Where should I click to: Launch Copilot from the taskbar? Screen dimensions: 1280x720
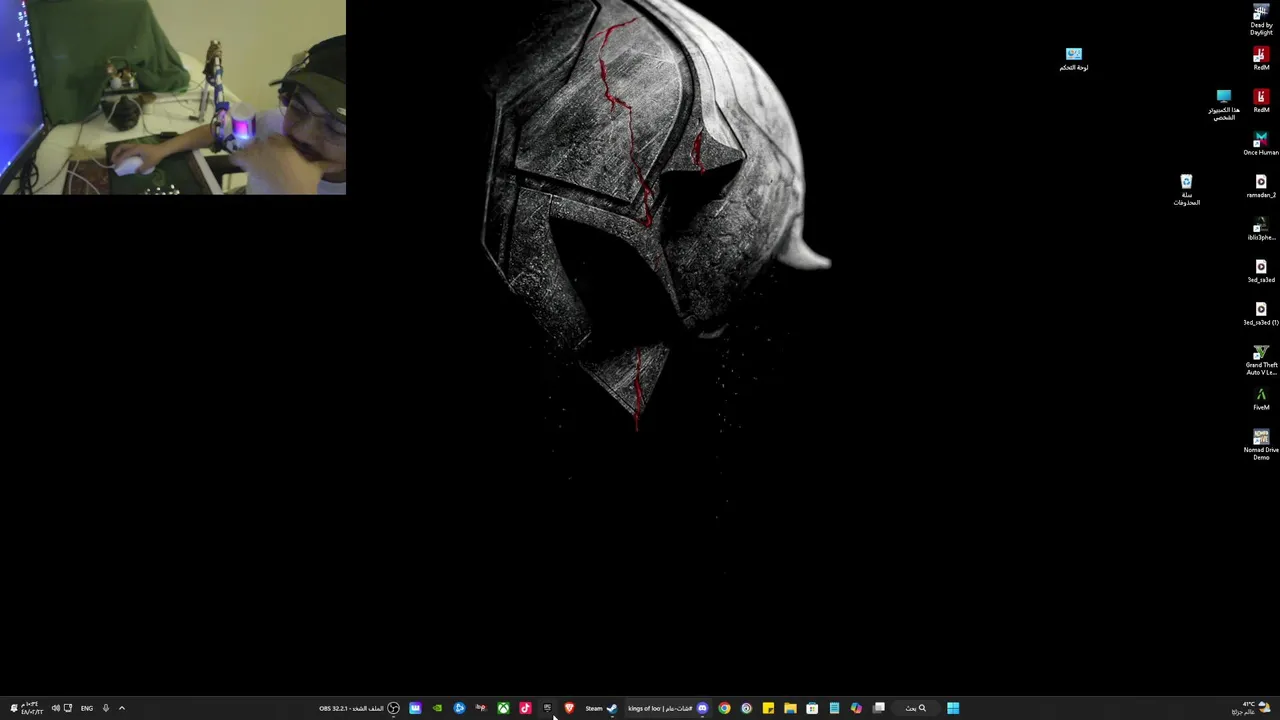856,708
